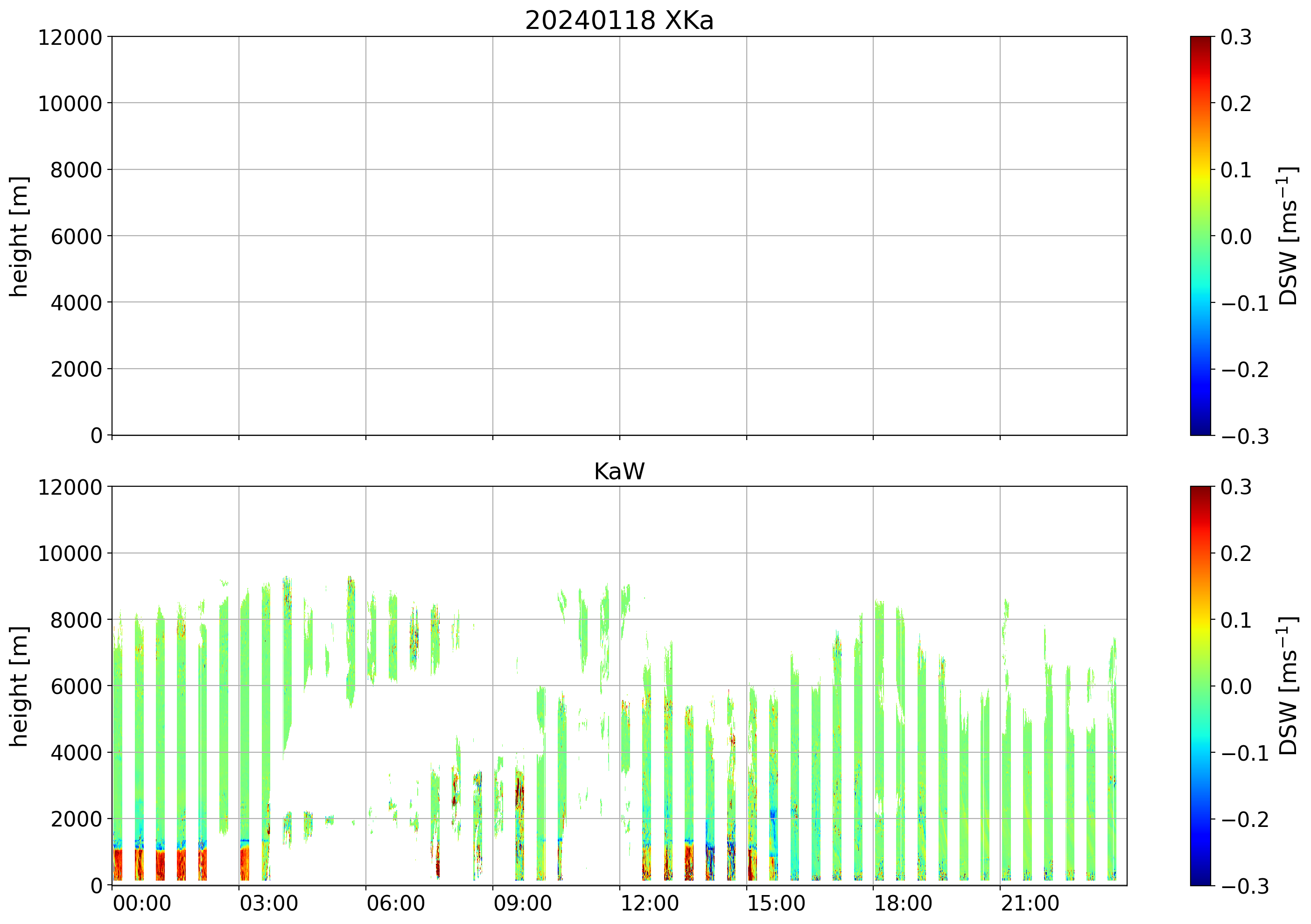This screenshot has width=1311, height=924.
Task: Click the 21:00 x-axis time label
Action: click(1030, 903)
